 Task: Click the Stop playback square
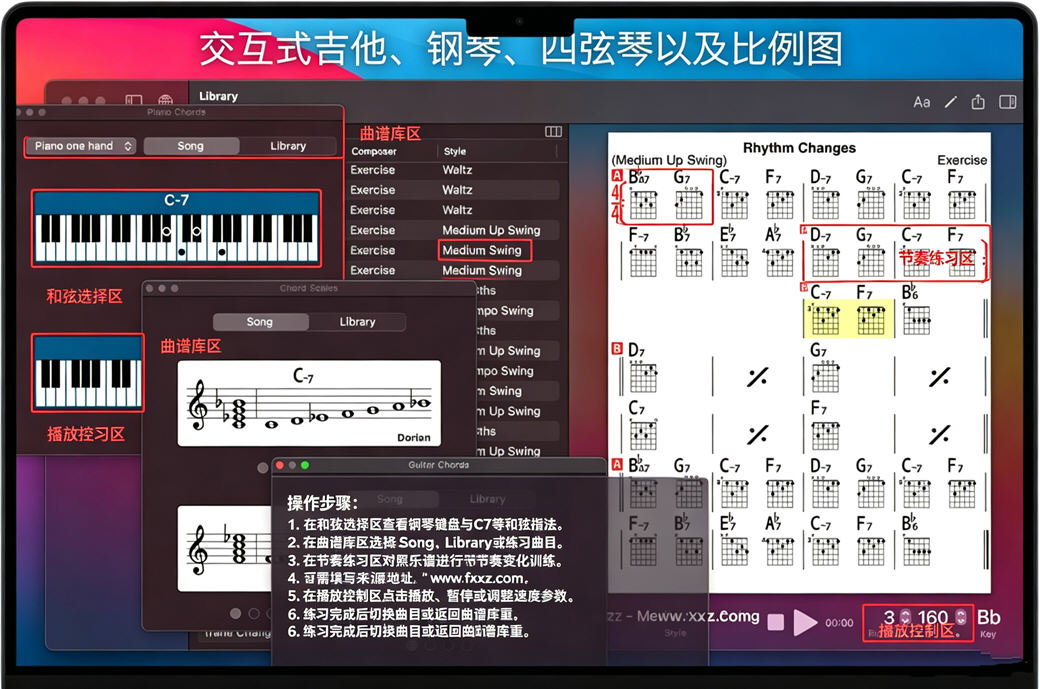775,622
